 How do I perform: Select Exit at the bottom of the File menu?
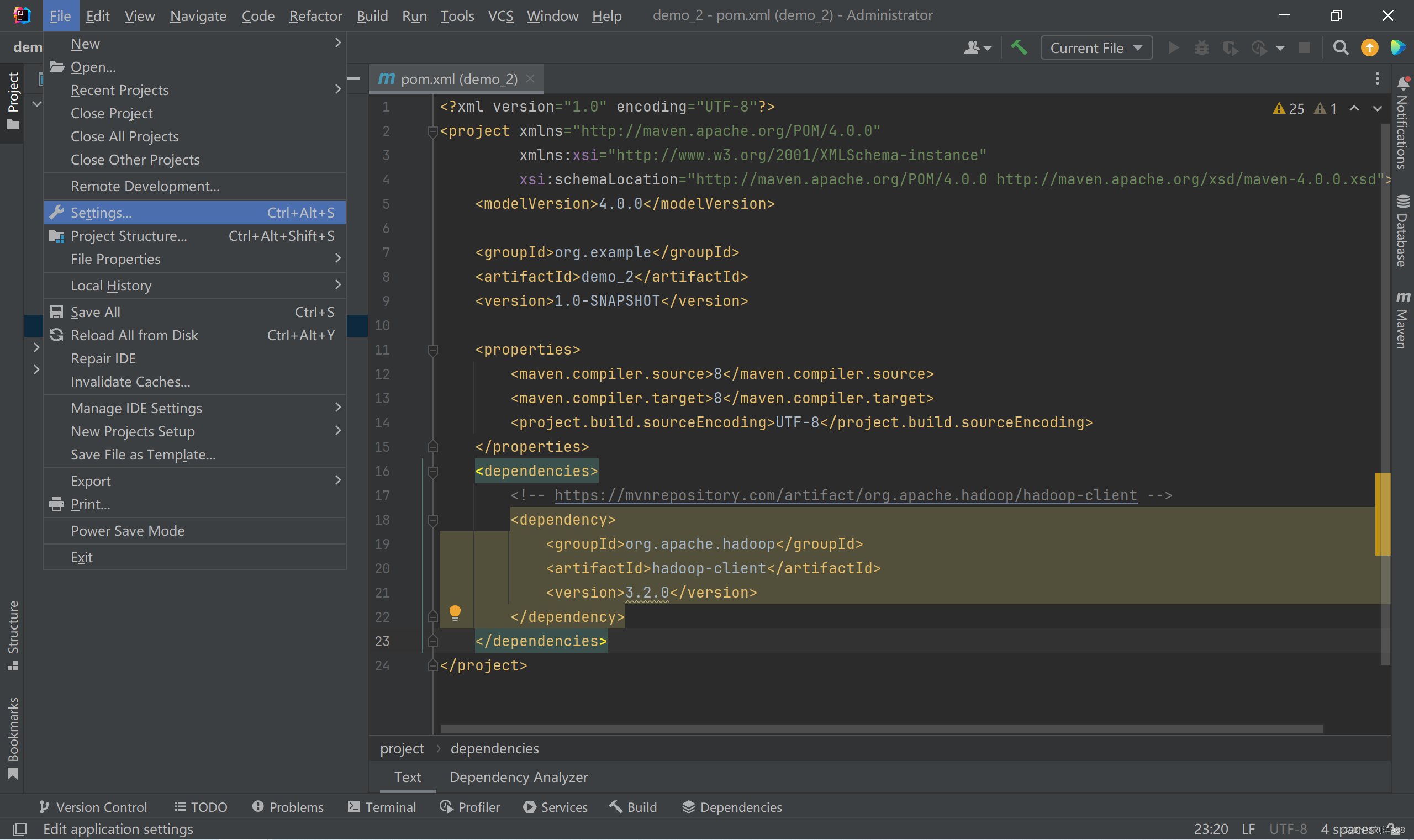[195, 558]
